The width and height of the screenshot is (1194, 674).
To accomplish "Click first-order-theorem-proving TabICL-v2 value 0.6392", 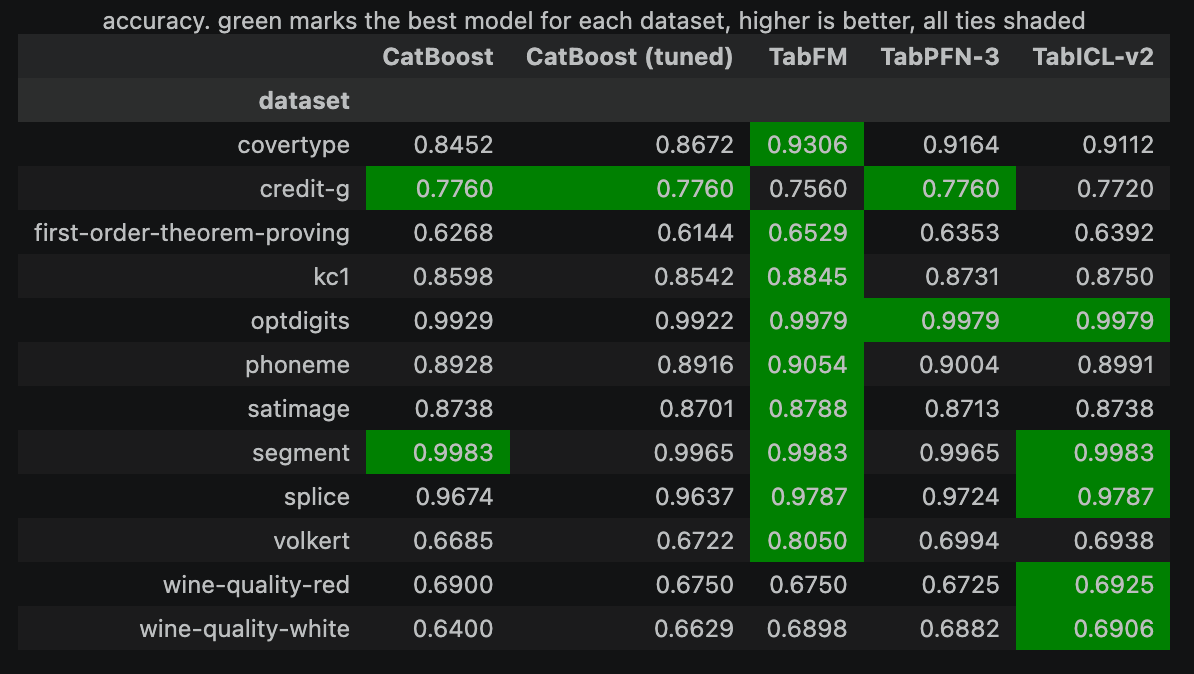I will tap(1114, 233).
